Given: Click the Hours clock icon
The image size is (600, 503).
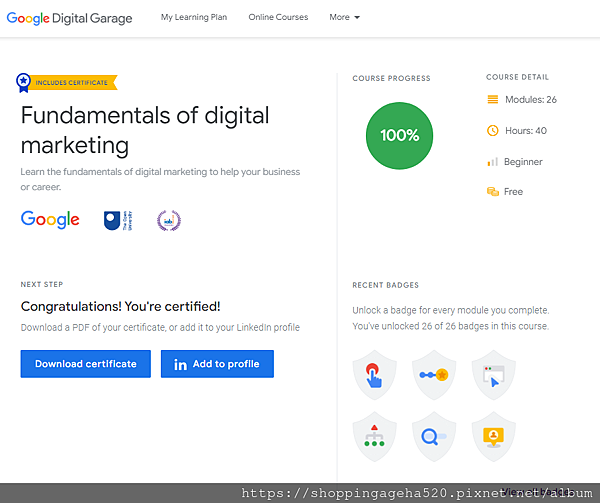Looking at the screenshot, I should [492, 130].
